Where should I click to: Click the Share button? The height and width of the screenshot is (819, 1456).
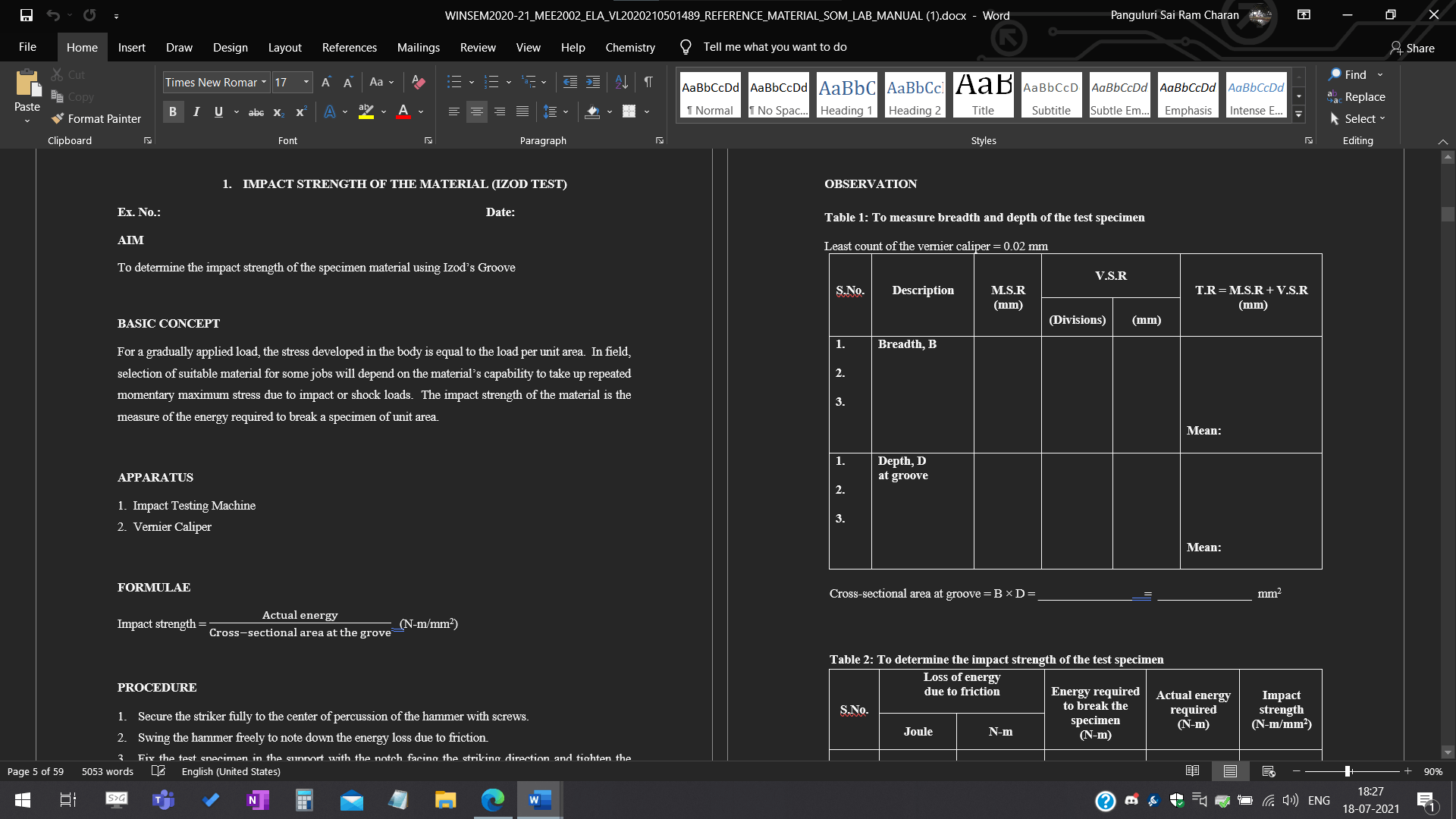(x=1412, y=48)
